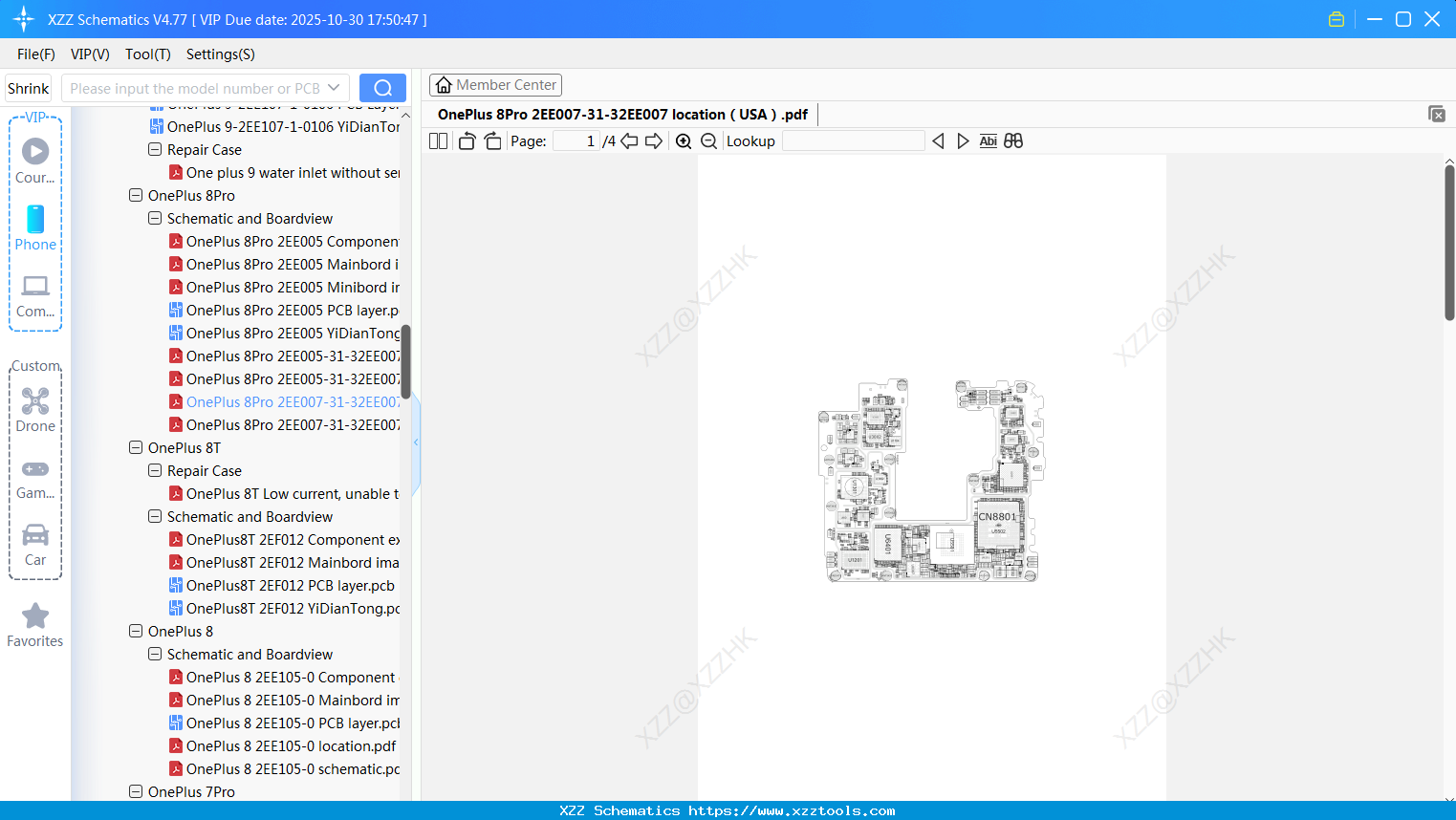Collapse the OnePlus 8Pro tree node

135,195
